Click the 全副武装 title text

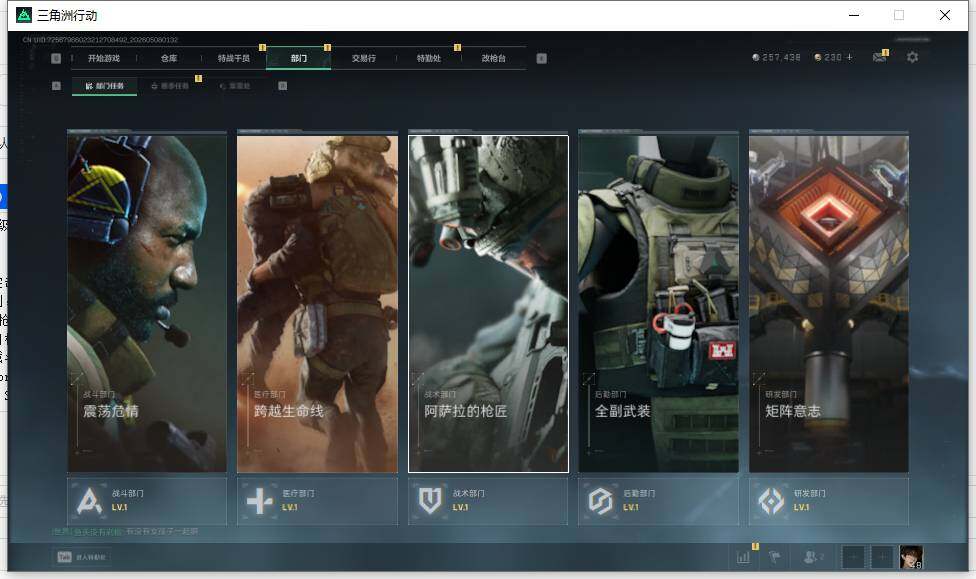pyautogui.click(x=622, y=411)
